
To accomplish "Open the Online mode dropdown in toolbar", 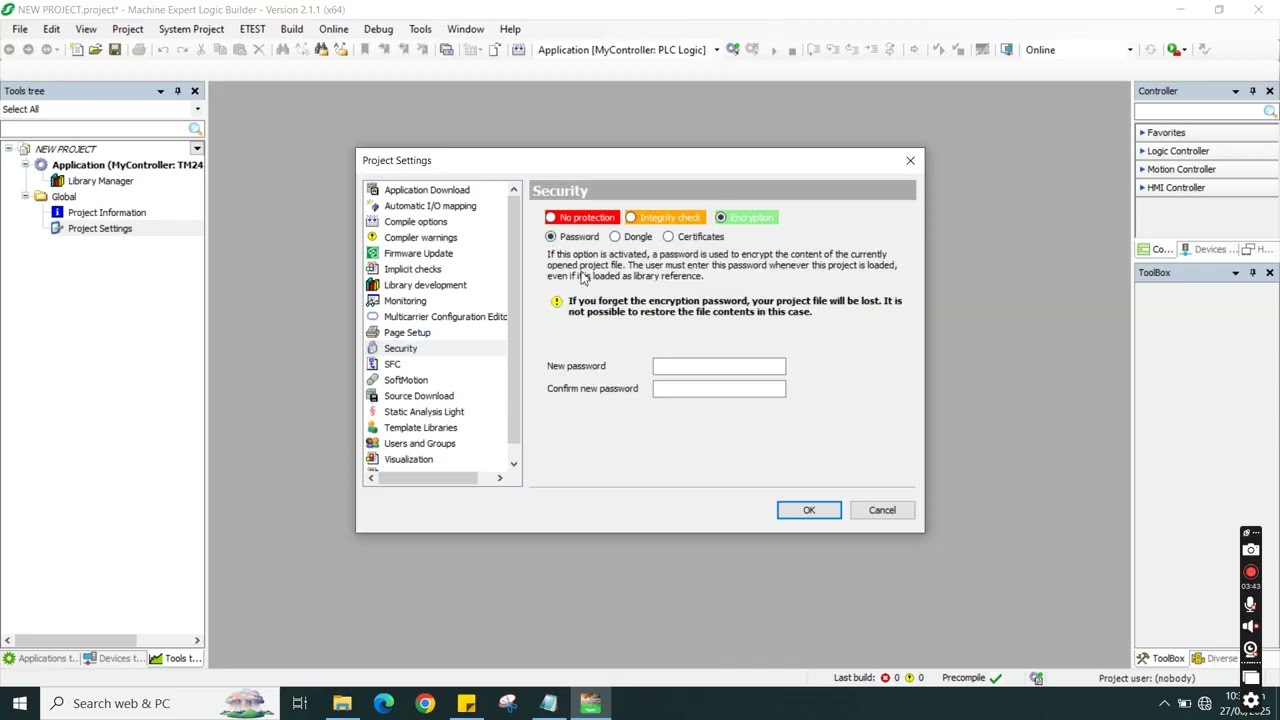I will pos(1130,50).
